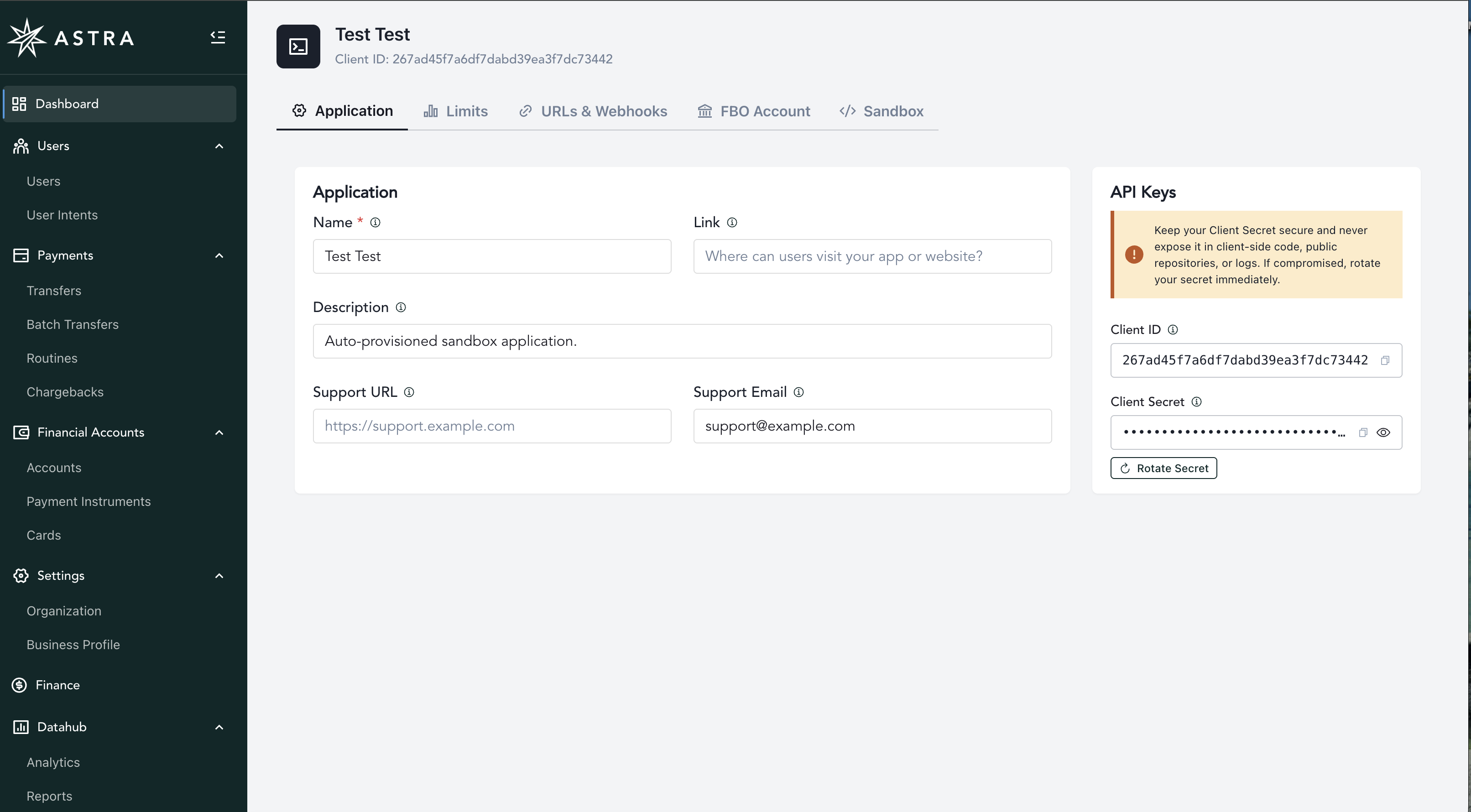Collapse the sidebar using the menu icon
This screenshot has width=1471, height=812.
pos(218,37)
